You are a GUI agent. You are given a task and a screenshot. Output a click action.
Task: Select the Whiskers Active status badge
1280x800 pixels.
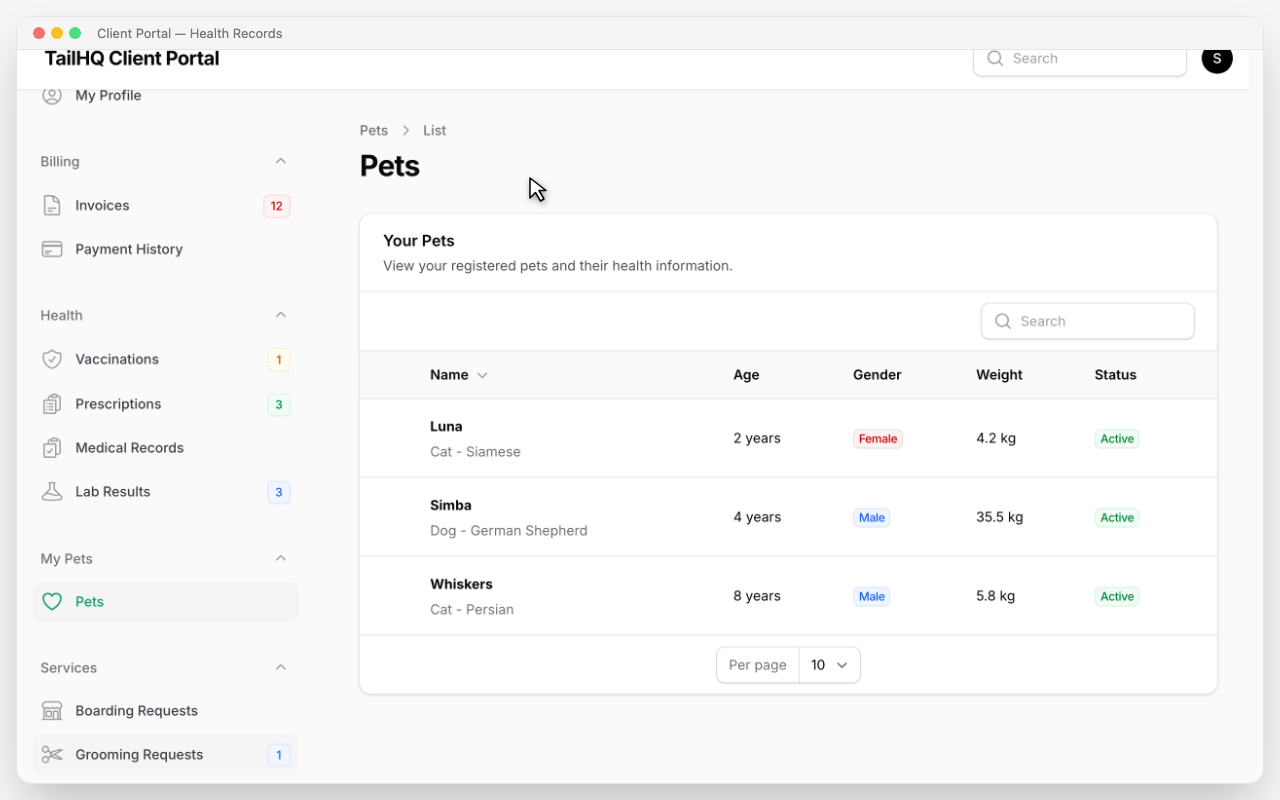1116,596
